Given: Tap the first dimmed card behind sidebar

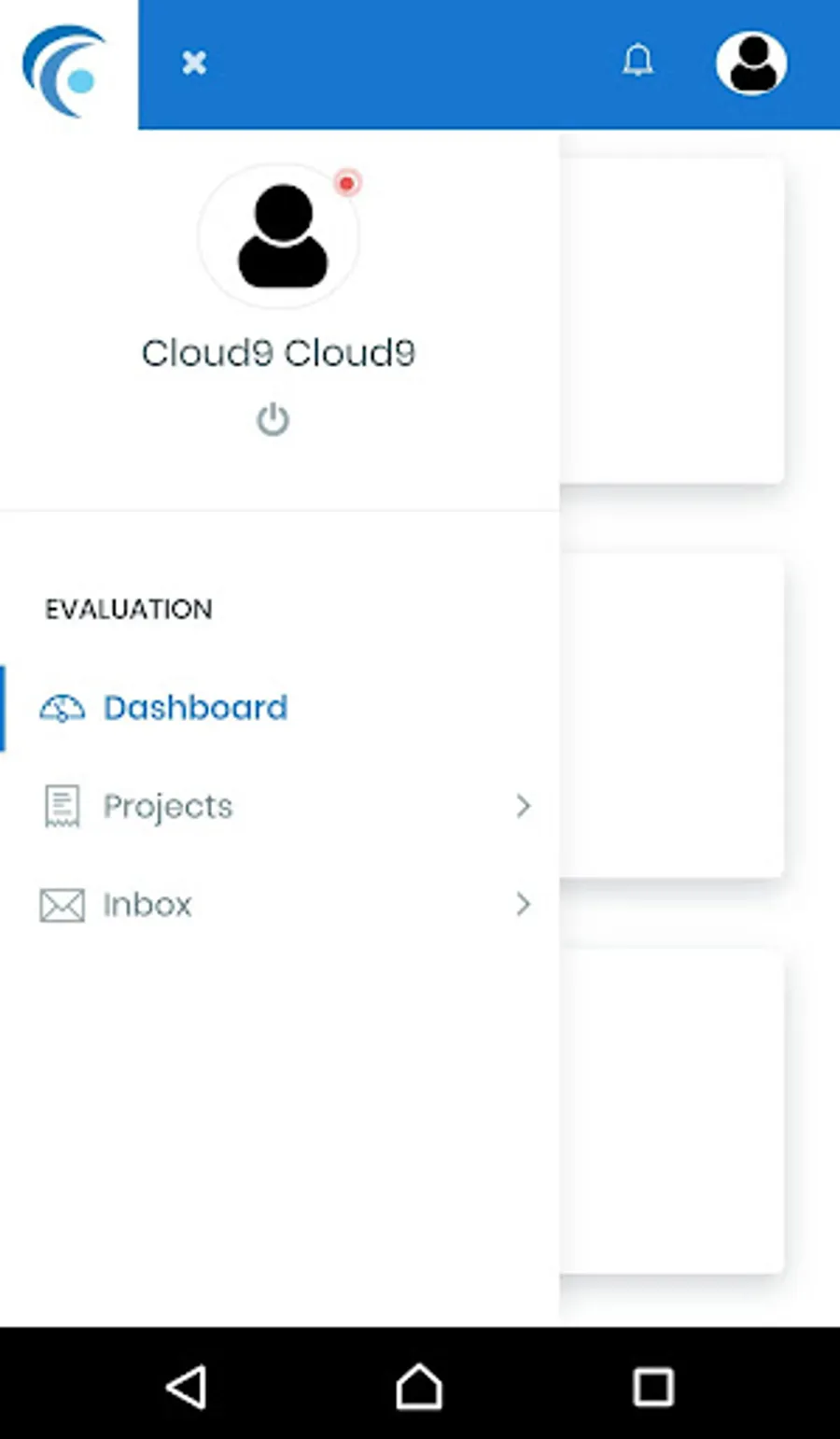Looking at the screenshot, I should point(672,322).
